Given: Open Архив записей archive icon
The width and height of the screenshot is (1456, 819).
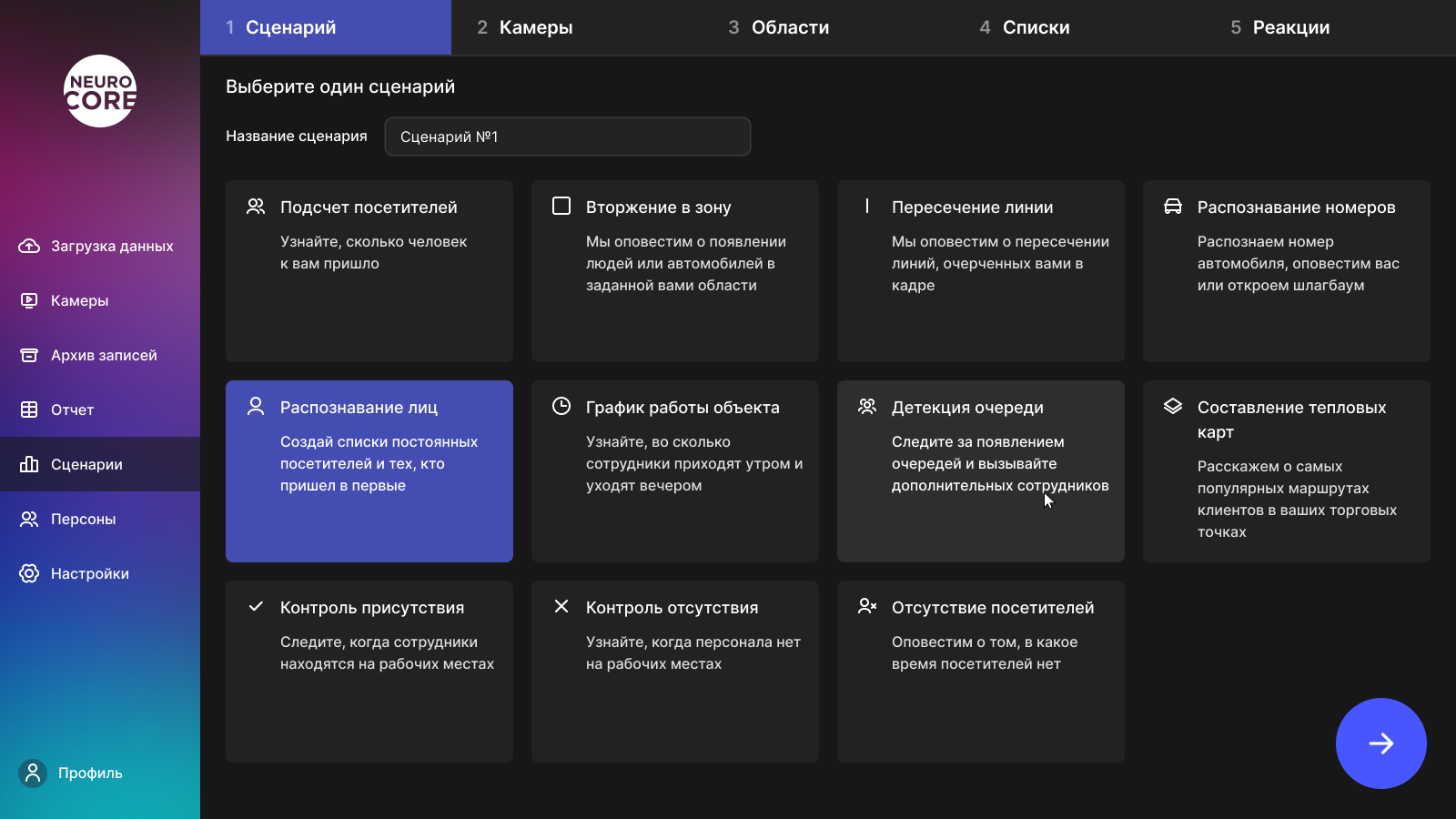Looking at the screenshot, I should click(x=29, y=355).
